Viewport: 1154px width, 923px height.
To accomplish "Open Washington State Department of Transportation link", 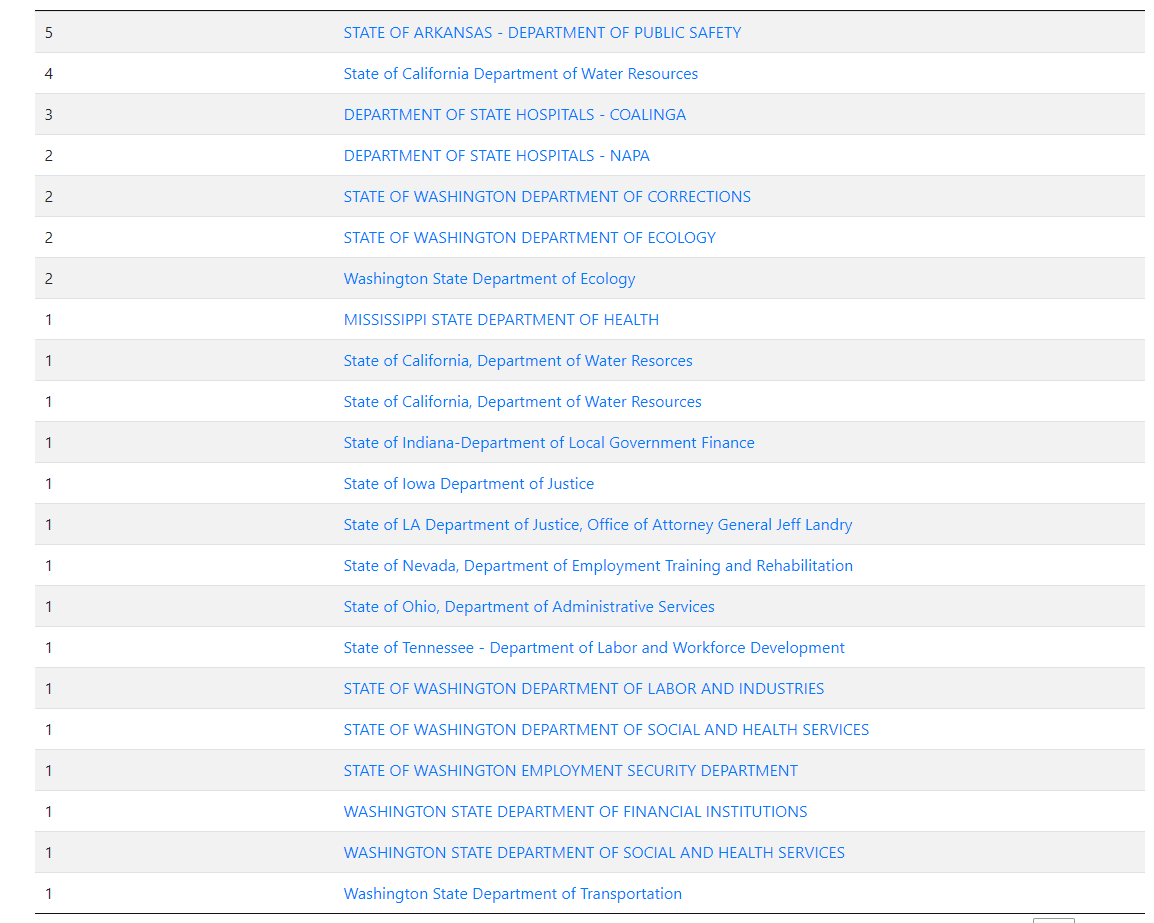I will pos(513,894).
